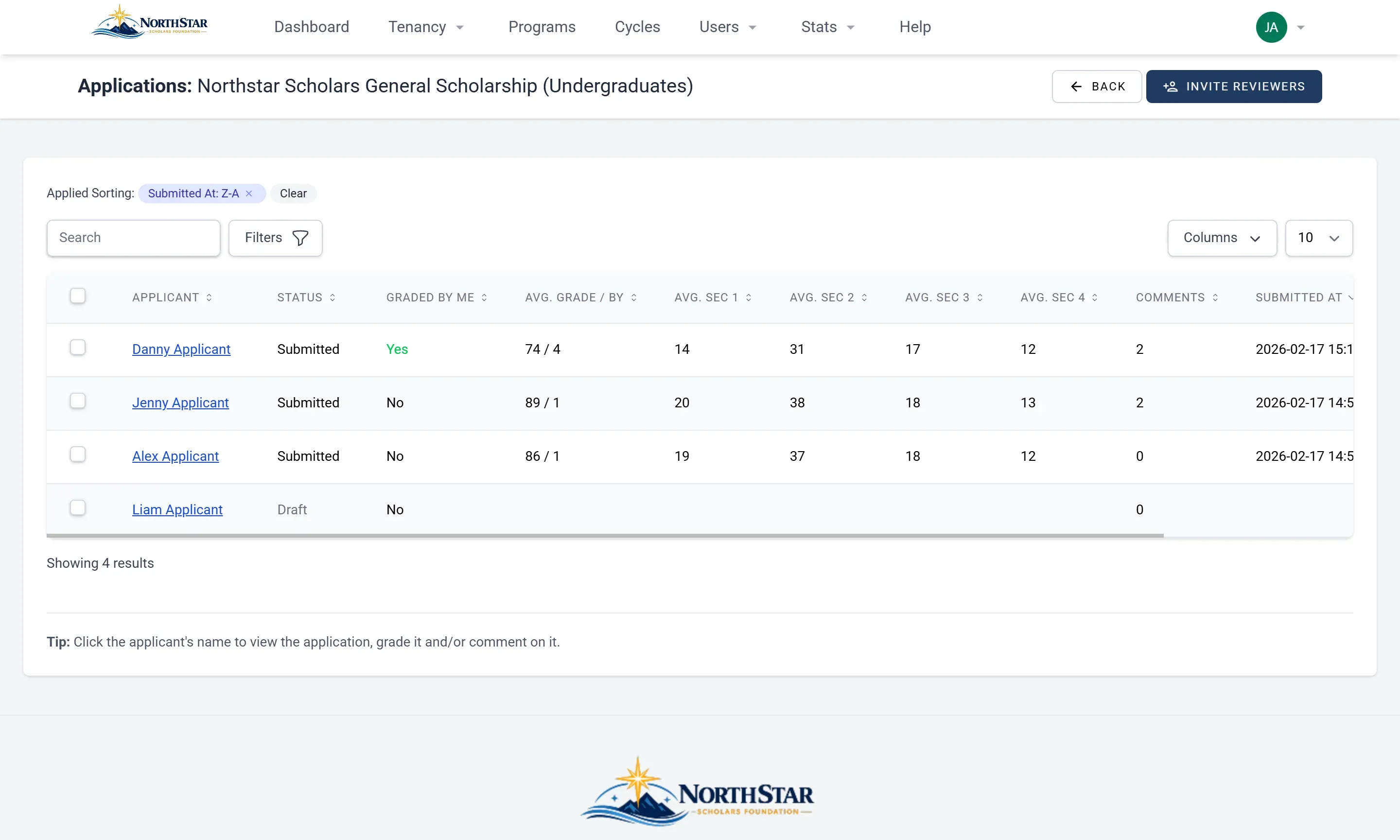Open Jenny Applicant's application
This screenshot has width=1400, height=840.
pos(180,402)
